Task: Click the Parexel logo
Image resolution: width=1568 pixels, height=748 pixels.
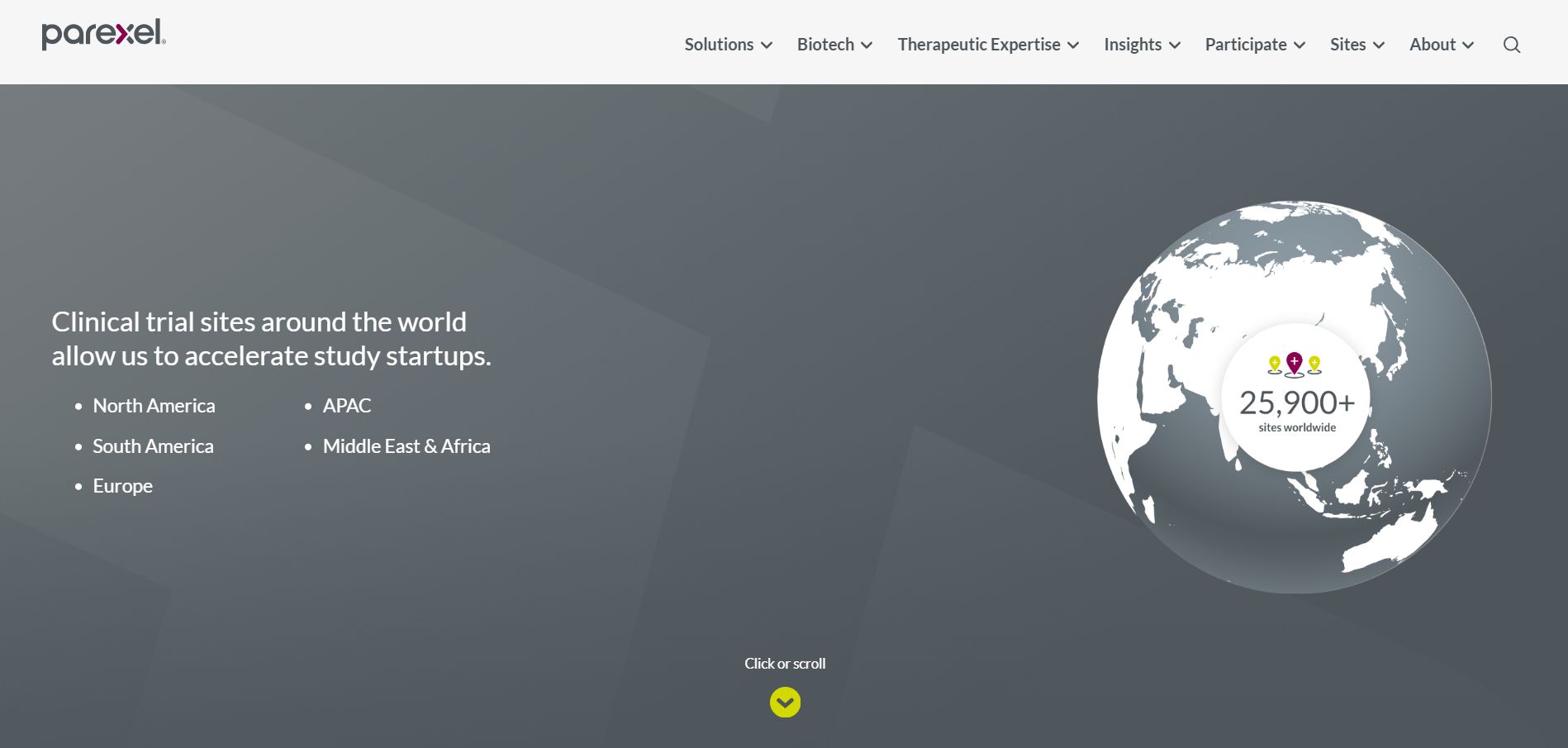Action: tap(103, 35)
